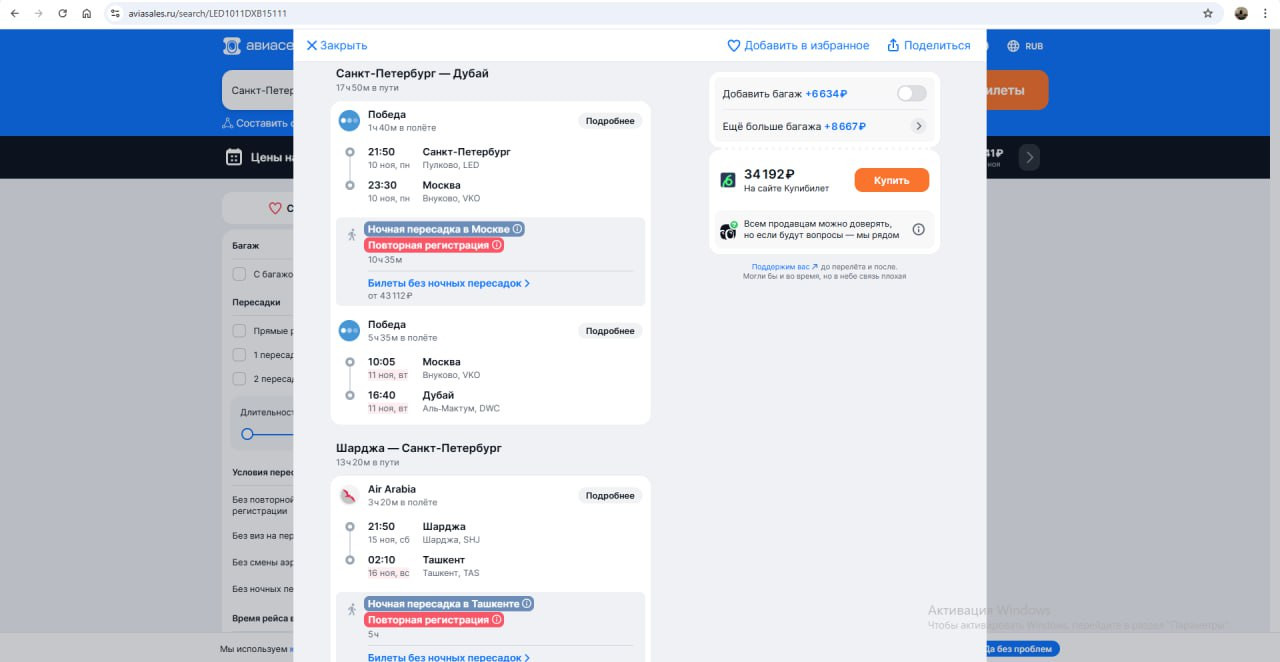Viewport: 1280px width, 662px height.
Task: Click the heart icon to add to favorites
Action: [x=733, y=46]
